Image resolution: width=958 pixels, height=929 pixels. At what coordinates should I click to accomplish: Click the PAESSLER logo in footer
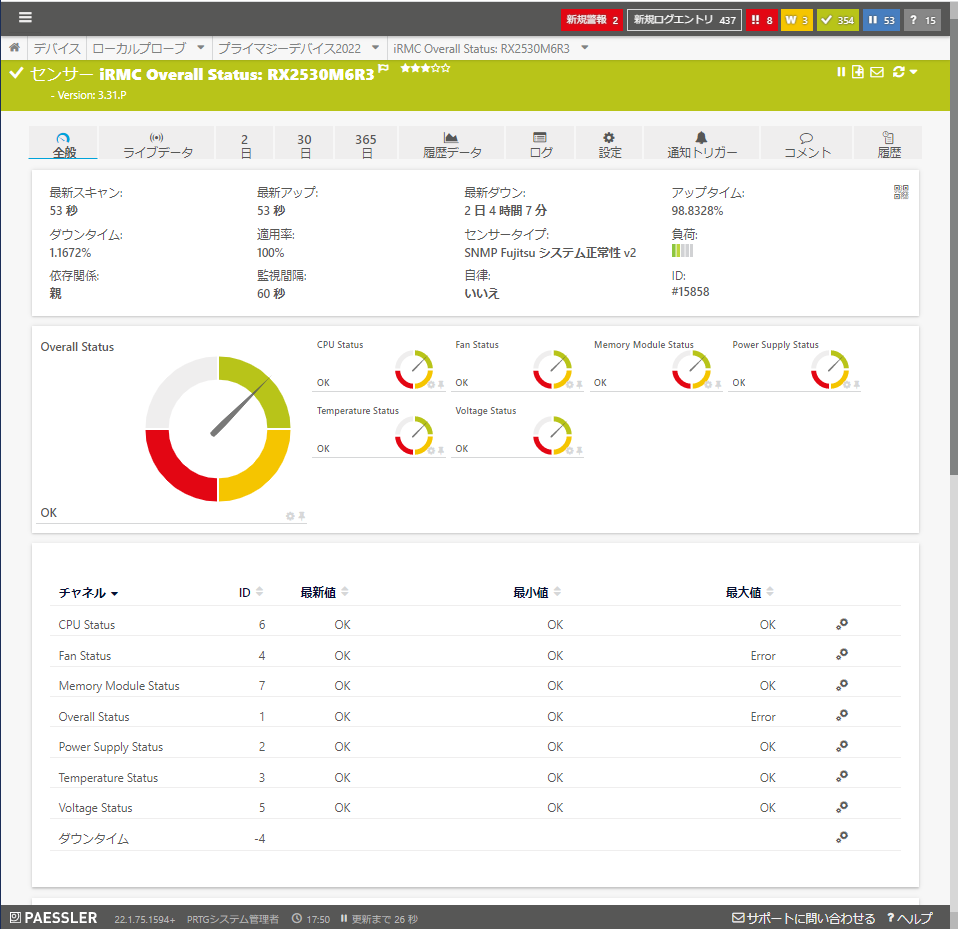point(53,917)
